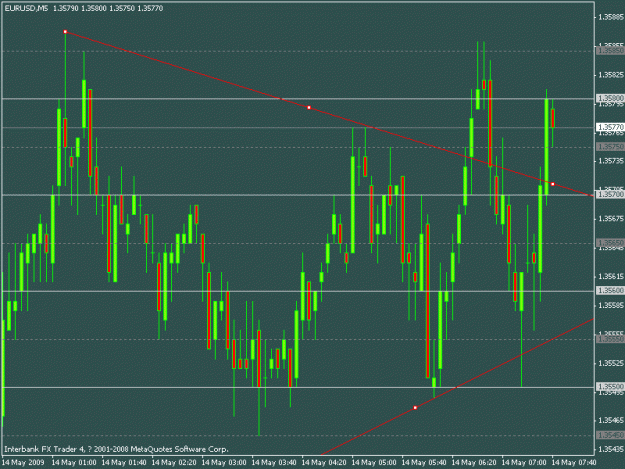Click the 1.35600 horizontal line price label
The width and height of the screenshot is (625, 469).
610,290
